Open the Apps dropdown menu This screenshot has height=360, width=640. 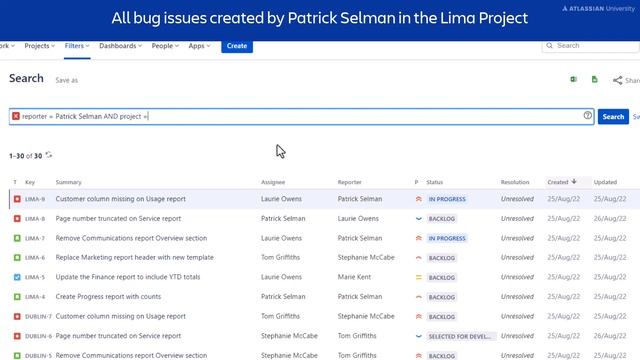[x=199, y=46]
